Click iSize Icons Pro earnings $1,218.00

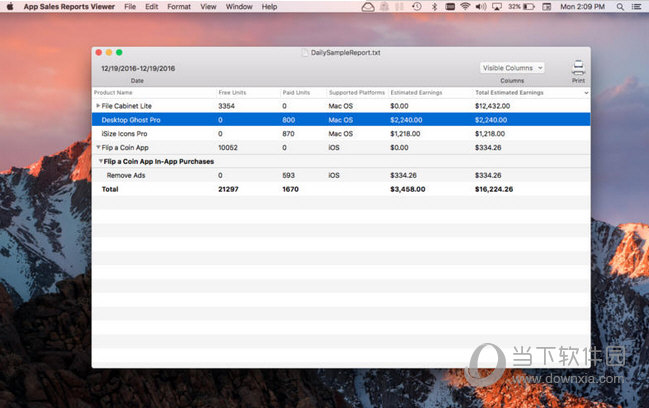coord(405,134)
